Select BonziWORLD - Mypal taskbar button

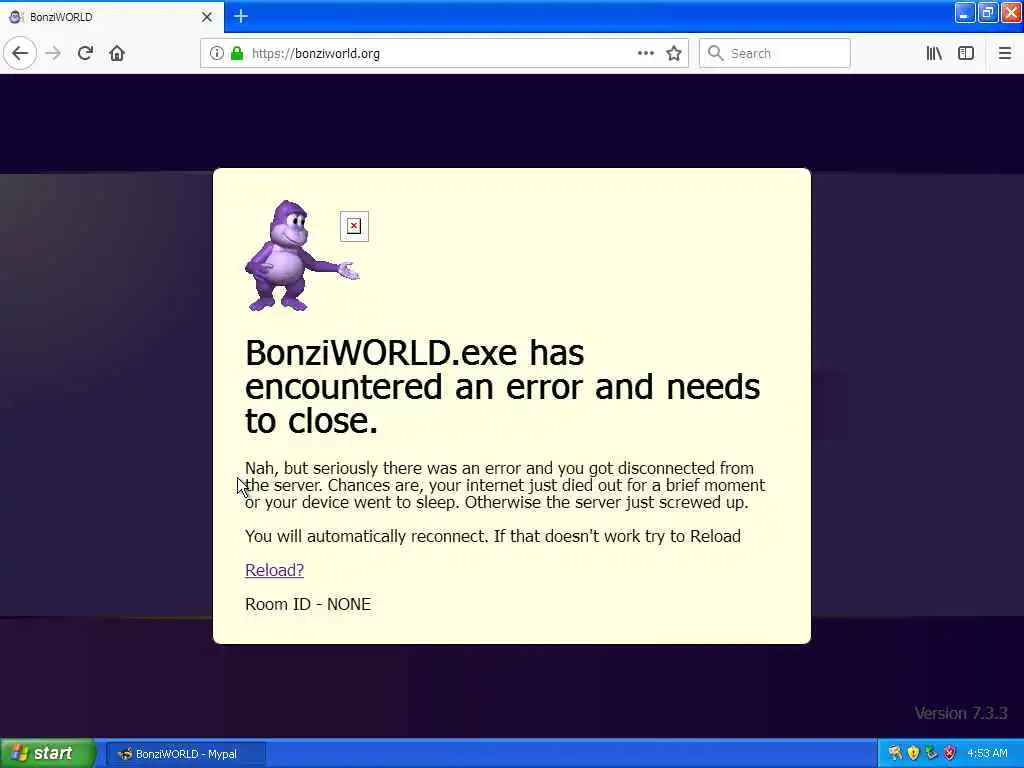[186, 754]
